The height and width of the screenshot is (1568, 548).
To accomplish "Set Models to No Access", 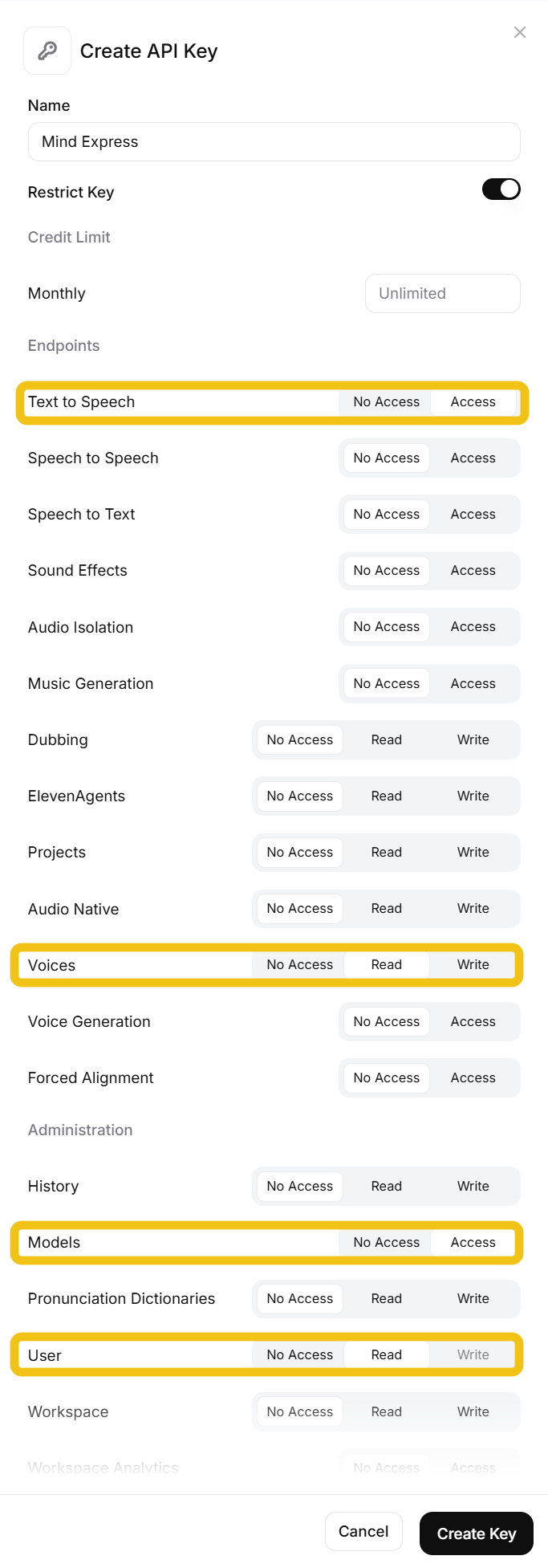I will point(387,1243).
